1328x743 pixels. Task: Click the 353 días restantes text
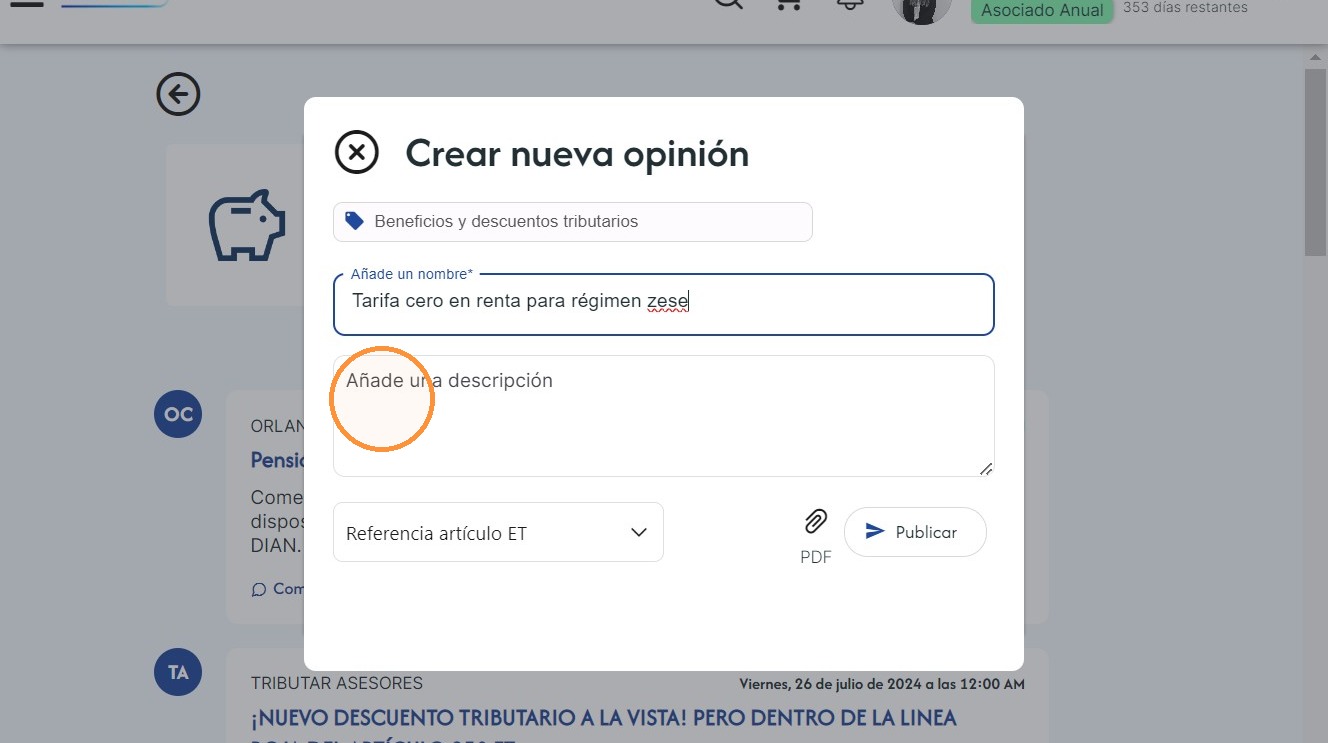click(x=1185, y=7)
